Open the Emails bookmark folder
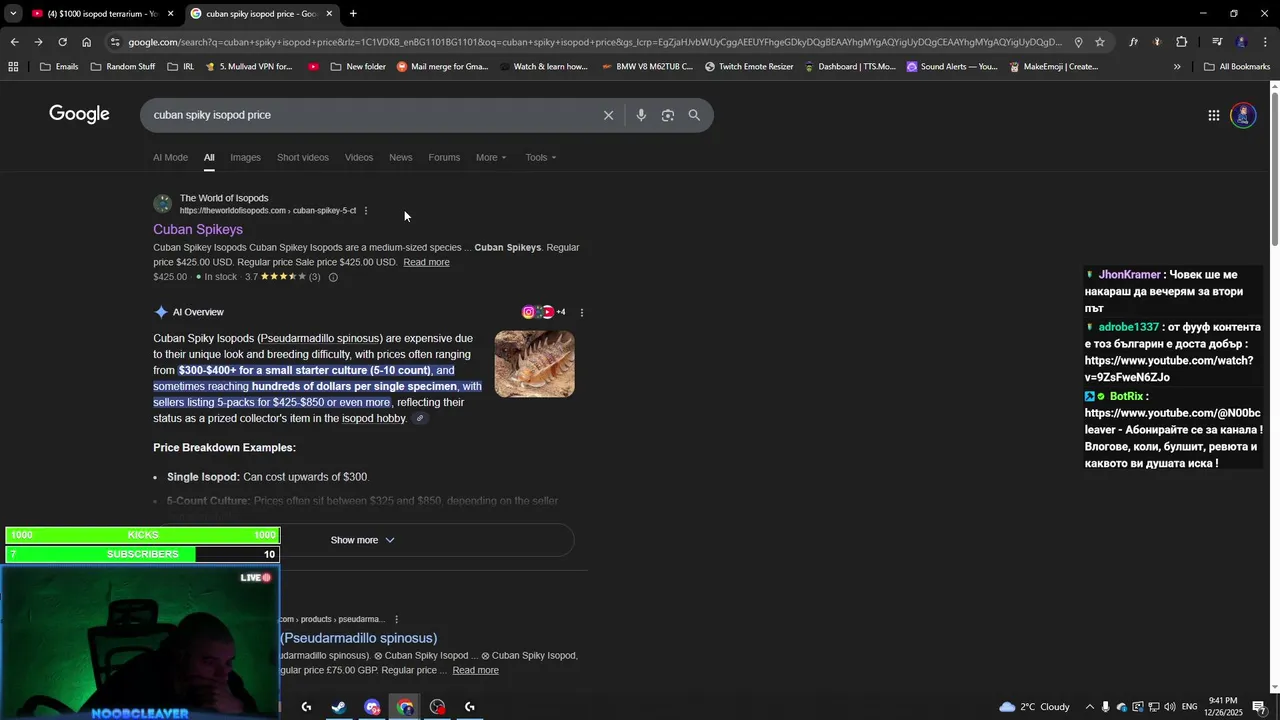Viewport: 1280px width, 720px height. (59, 67)
